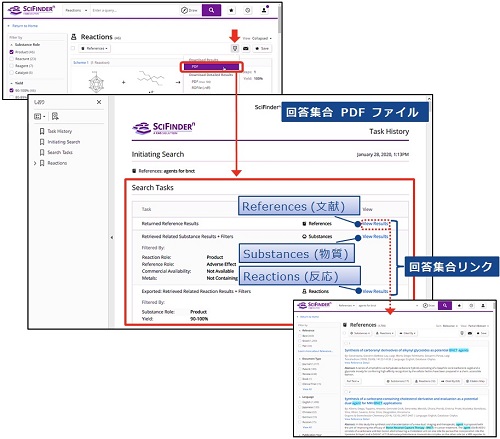This screenshot has width=500, height=439.
Task: Uncheck the 90-100% yield filter
Action: tap(12, 90)
